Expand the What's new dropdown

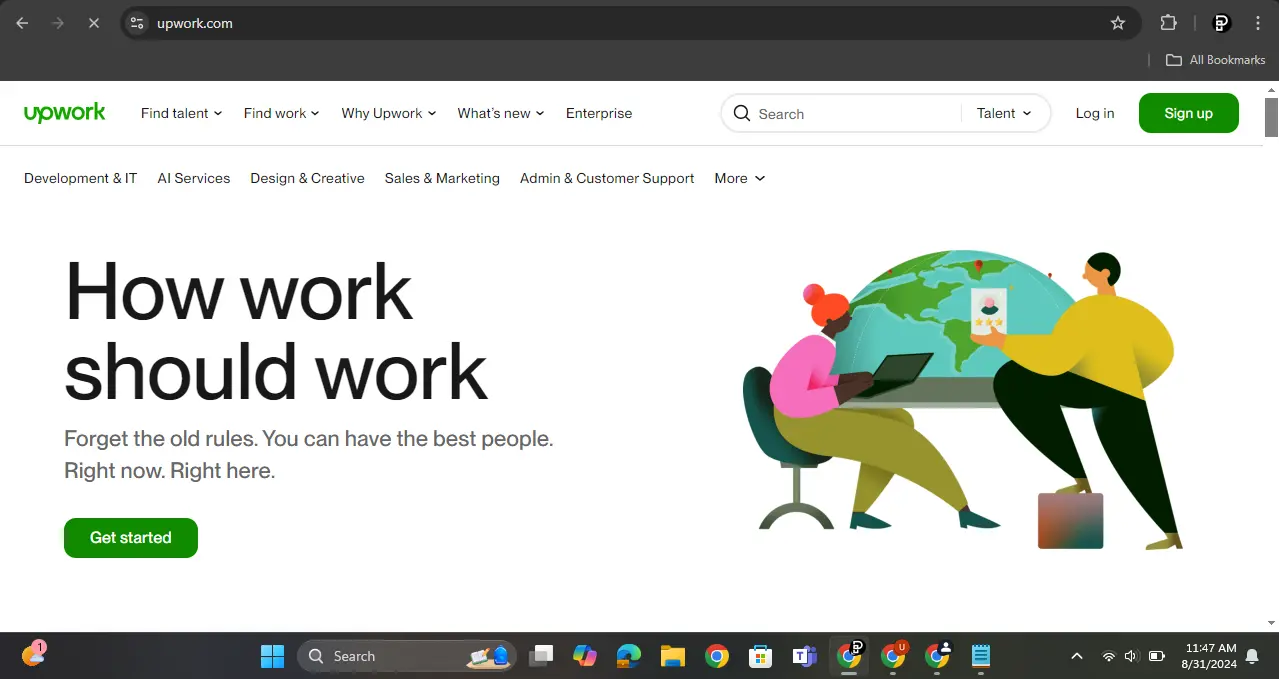click(x=501, y=113)
